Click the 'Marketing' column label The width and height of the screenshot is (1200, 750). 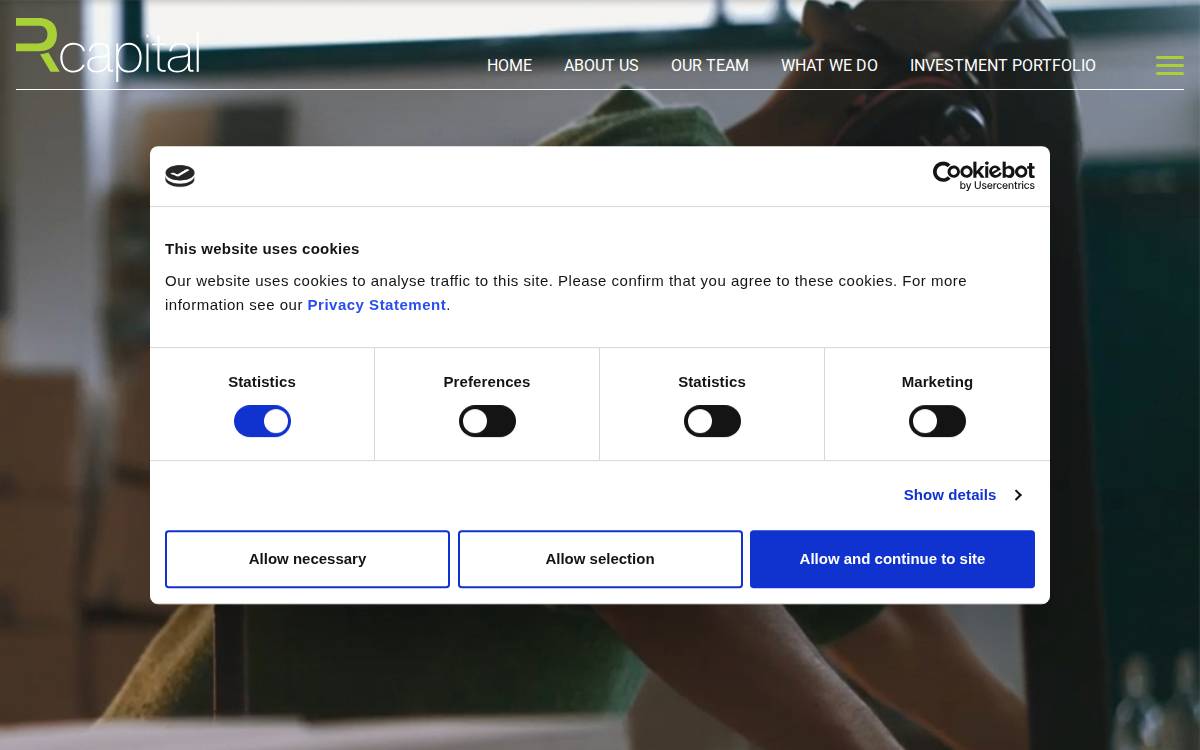coord(937,382)
